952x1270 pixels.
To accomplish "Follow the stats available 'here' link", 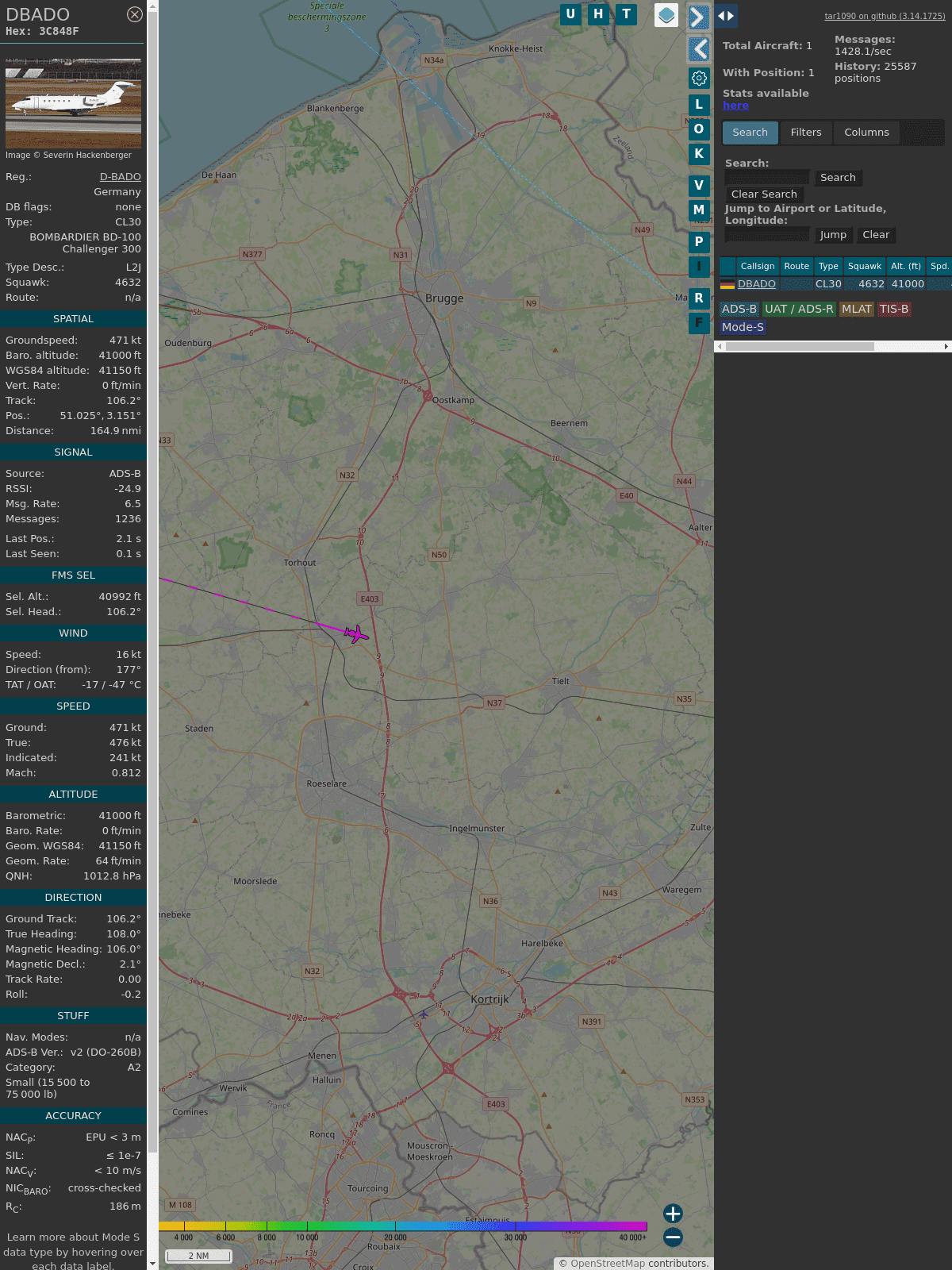I will pyautogui.click(x=735, y=106).
